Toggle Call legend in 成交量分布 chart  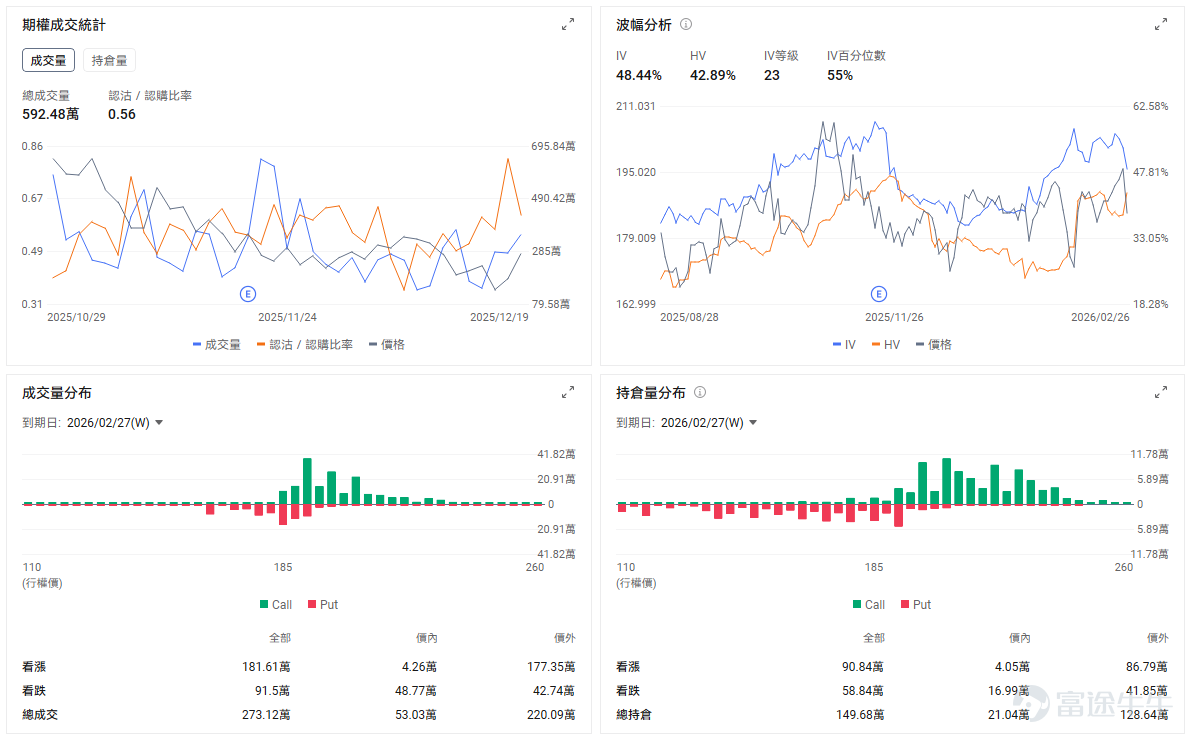[x=276, y=605]
